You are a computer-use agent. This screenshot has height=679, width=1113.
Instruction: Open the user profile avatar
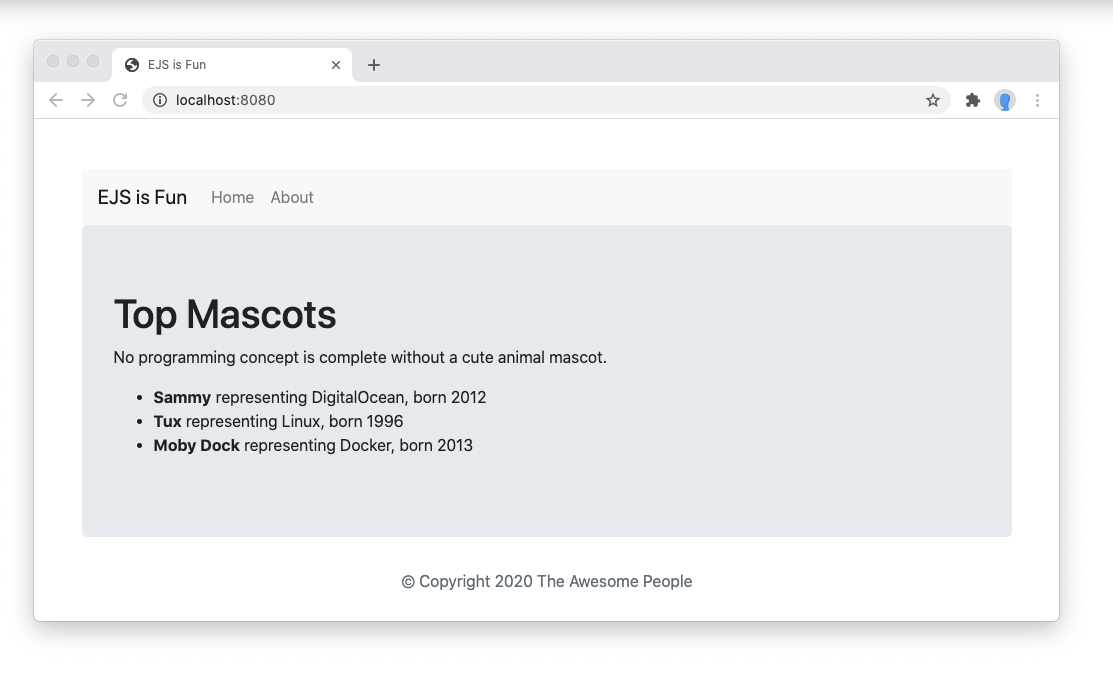[x=1004, y=100]
